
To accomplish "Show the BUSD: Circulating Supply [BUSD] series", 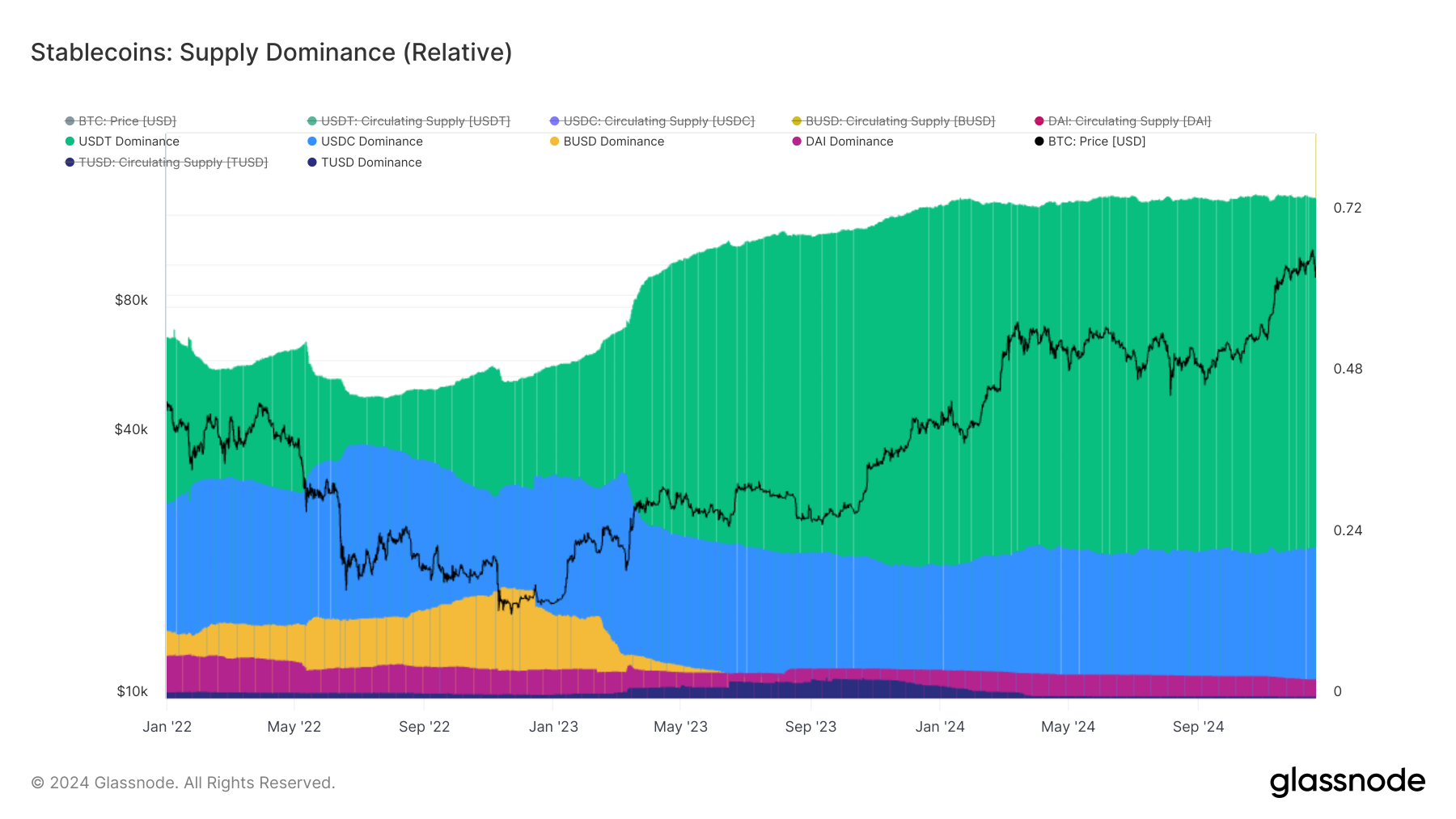I will click(x=900, y=120).
